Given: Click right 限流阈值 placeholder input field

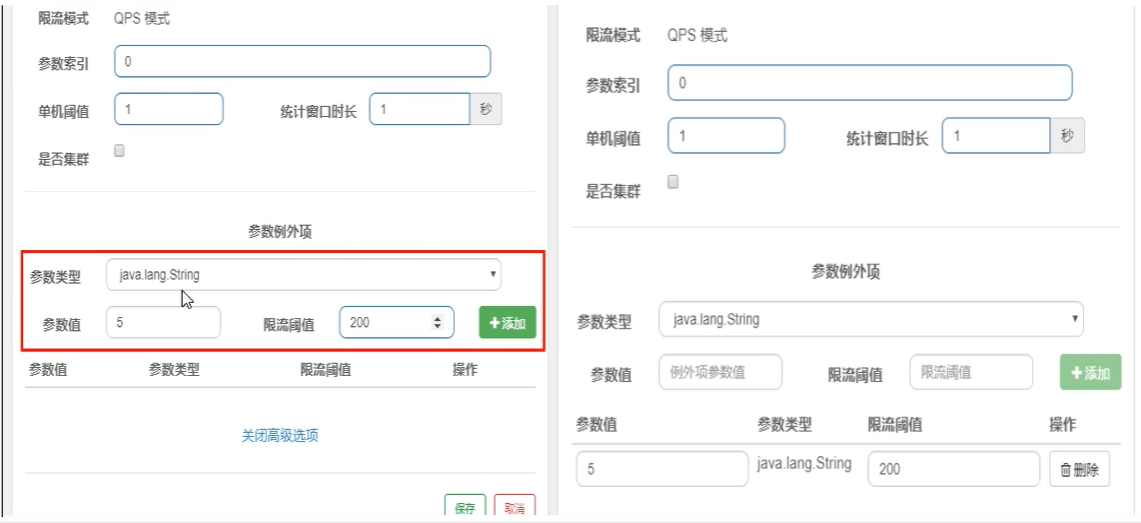Looking at the screenshot, I should [971, 372].
